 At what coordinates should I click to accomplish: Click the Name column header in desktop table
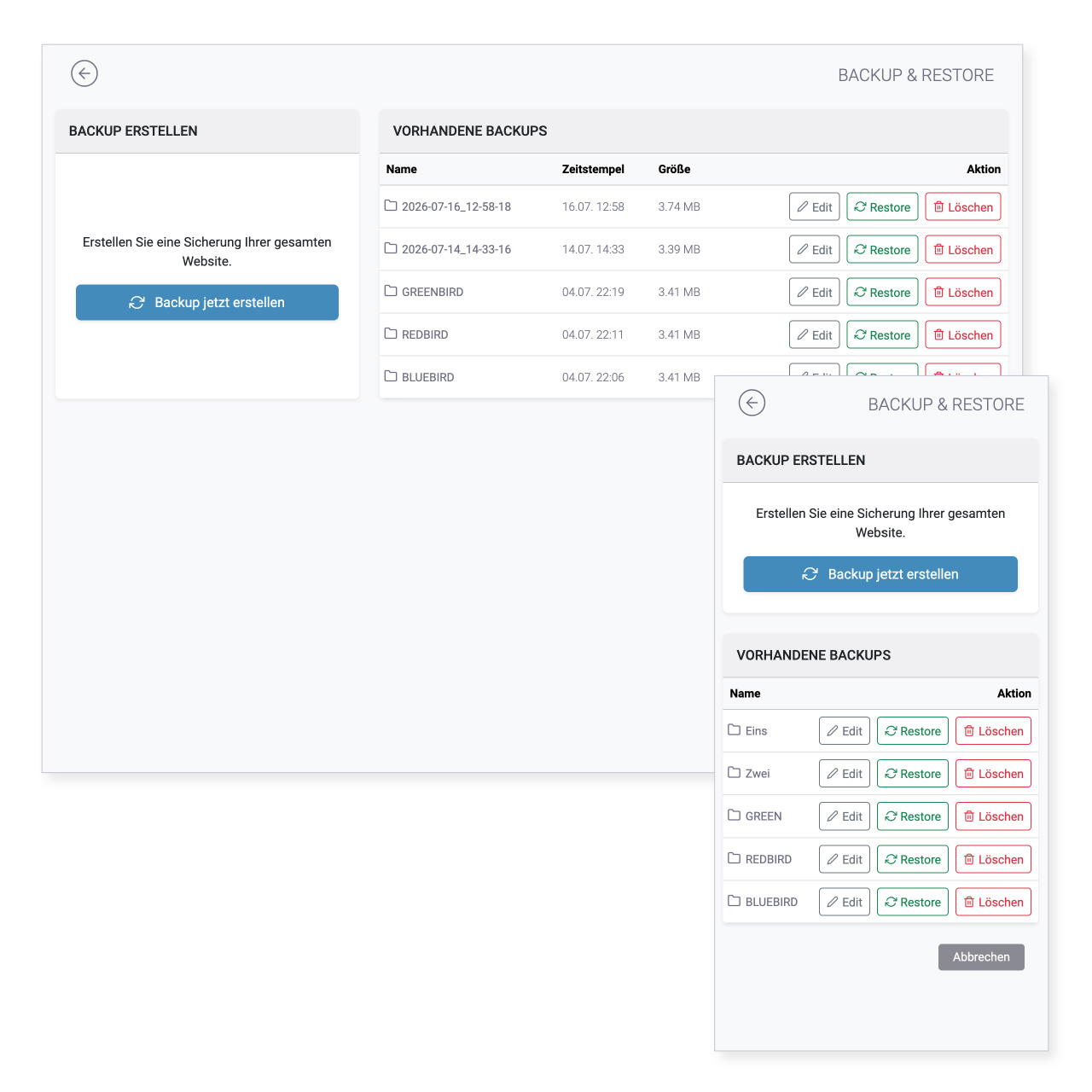point(401,169)
